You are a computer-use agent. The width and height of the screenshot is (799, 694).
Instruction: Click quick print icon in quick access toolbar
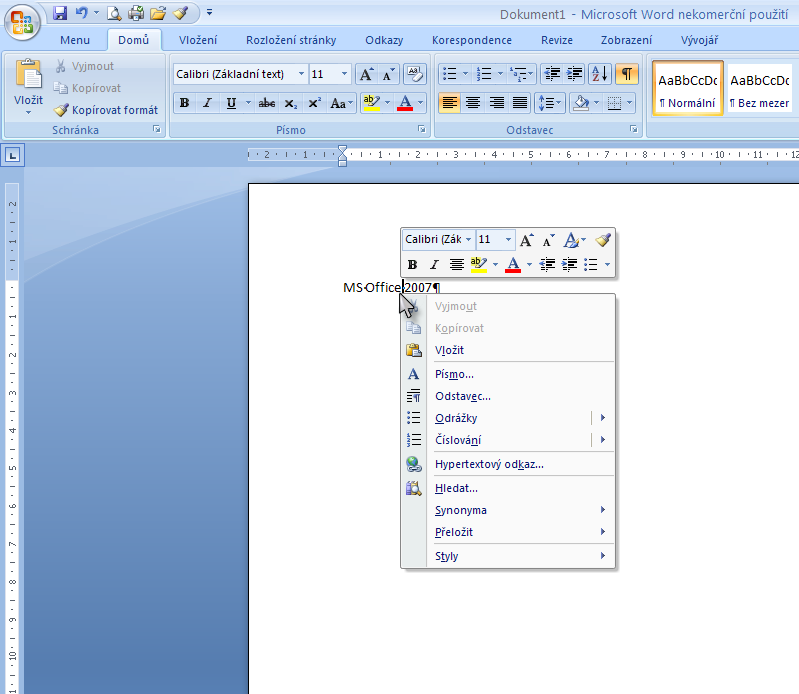pyautogui.click(x=136, y=13)
